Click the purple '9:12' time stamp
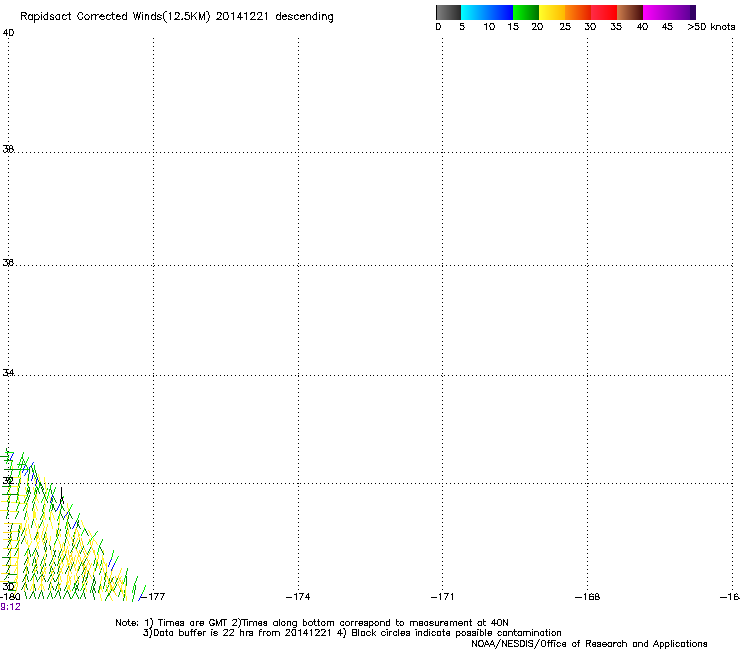Image resolution: width=740 pixels, height=650 pixels. (10, 607)
